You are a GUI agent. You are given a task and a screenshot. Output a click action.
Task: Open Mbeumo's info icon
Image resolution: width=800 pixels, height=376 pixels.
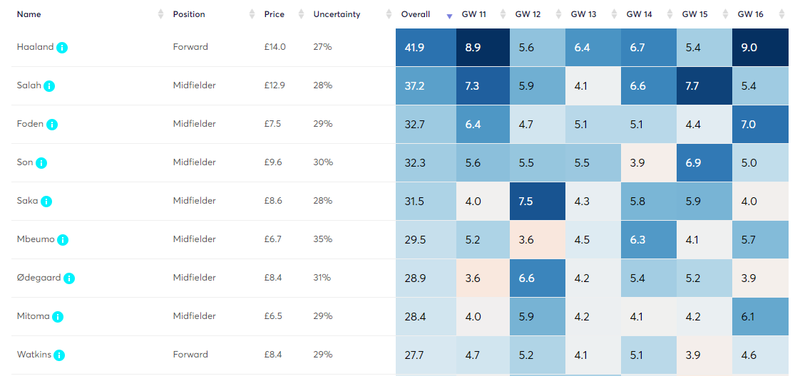63,240
